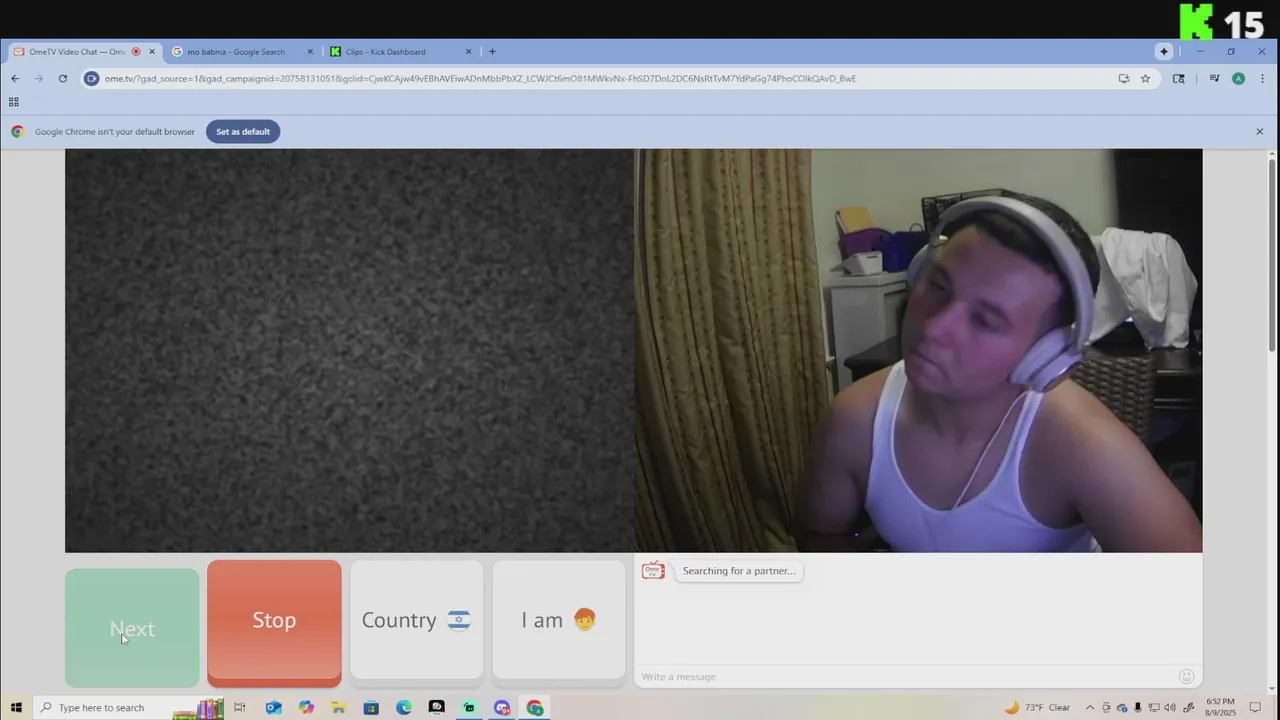Screen dimensions: 1280x720
Task: Open the Chrome three-dot menu
Action: [1261, 78]
